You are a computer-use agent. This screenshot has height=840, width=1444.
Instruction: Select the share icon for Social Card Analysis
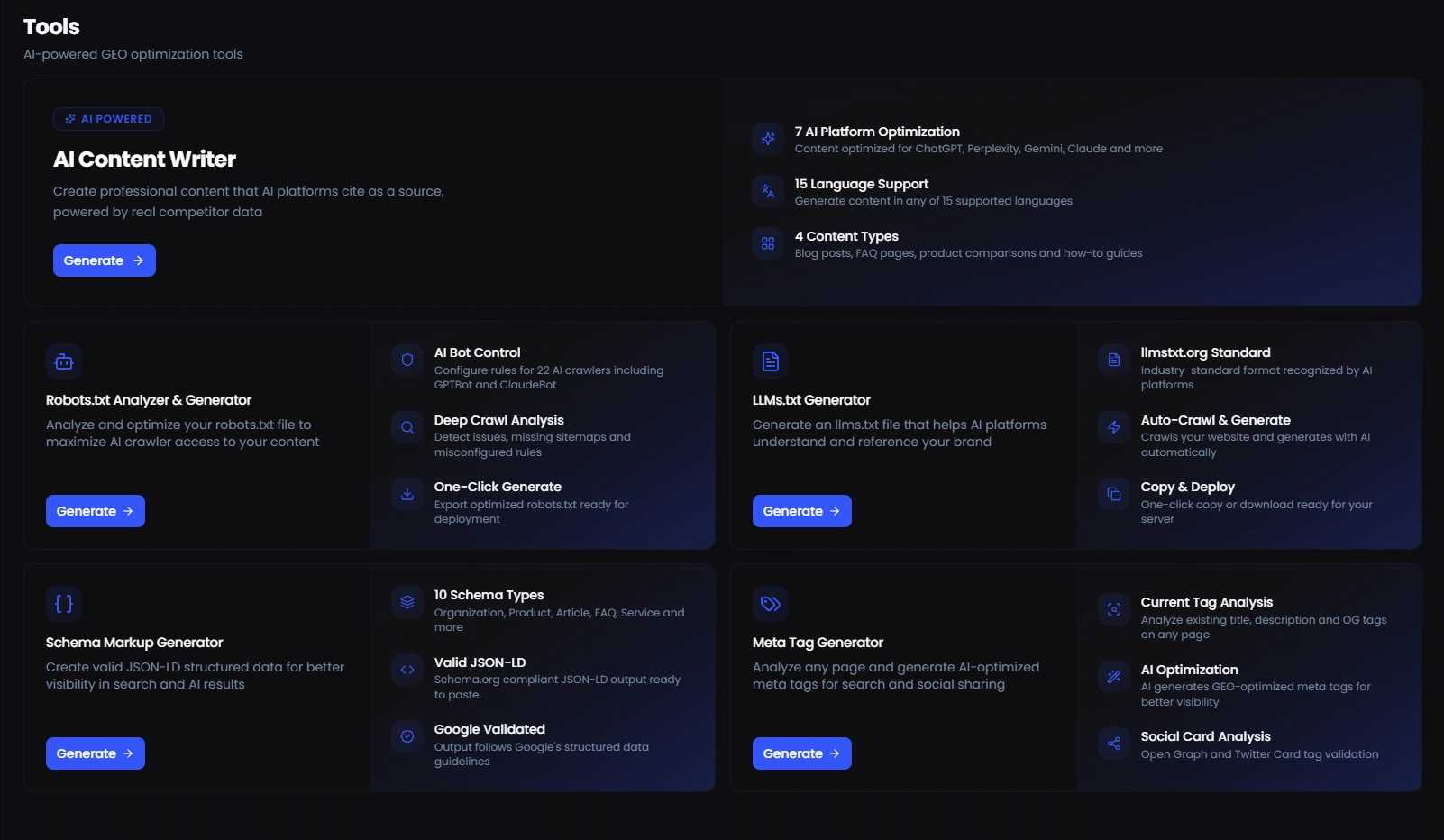pyautogui.click(x=1113, y=744)
